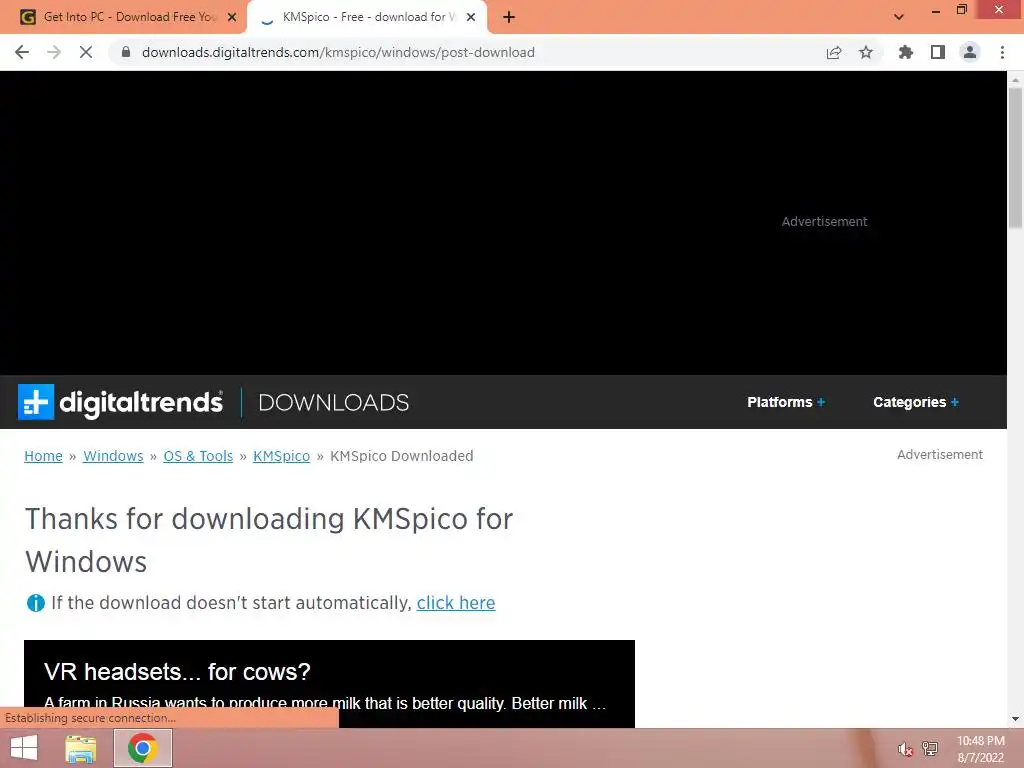
Task: Click the forward navigation arrow
Action: tap(54, 52)
